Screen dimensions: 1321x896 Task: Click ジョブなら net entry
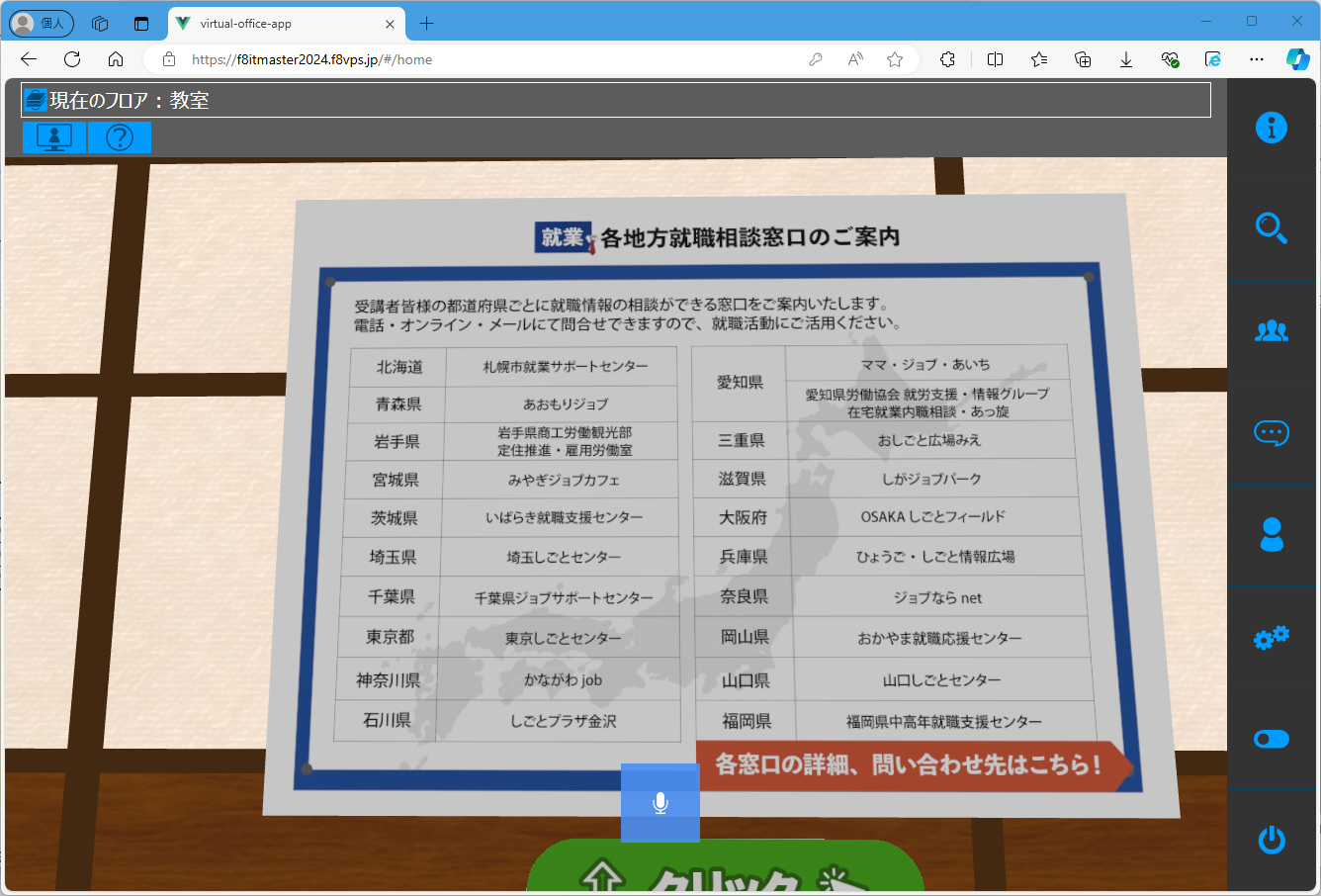[938, 598]
